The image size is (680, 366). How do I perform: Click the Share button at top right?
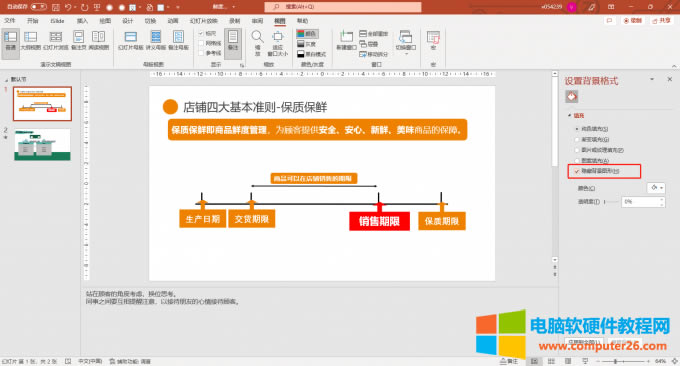(661, 20)
